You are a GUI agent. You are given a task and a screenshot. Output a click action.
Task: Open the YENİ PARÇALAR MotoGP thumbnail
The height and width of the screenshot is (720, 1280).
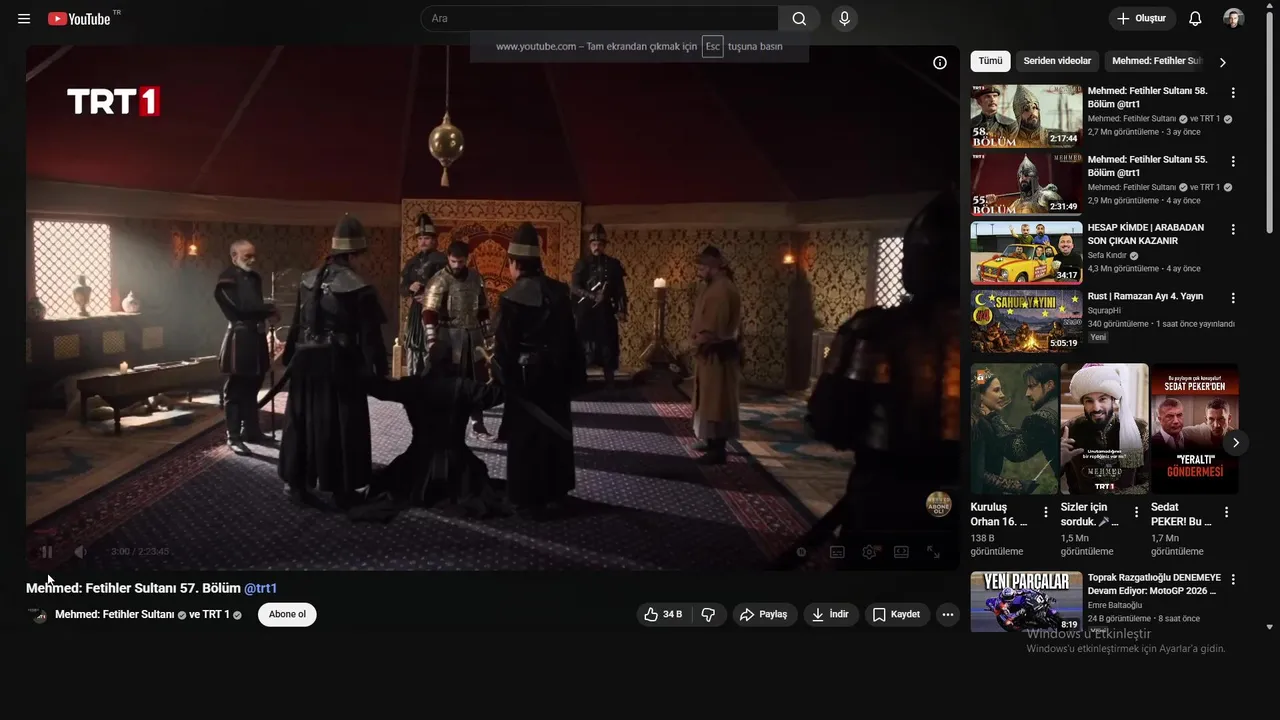click(1026, 602)
